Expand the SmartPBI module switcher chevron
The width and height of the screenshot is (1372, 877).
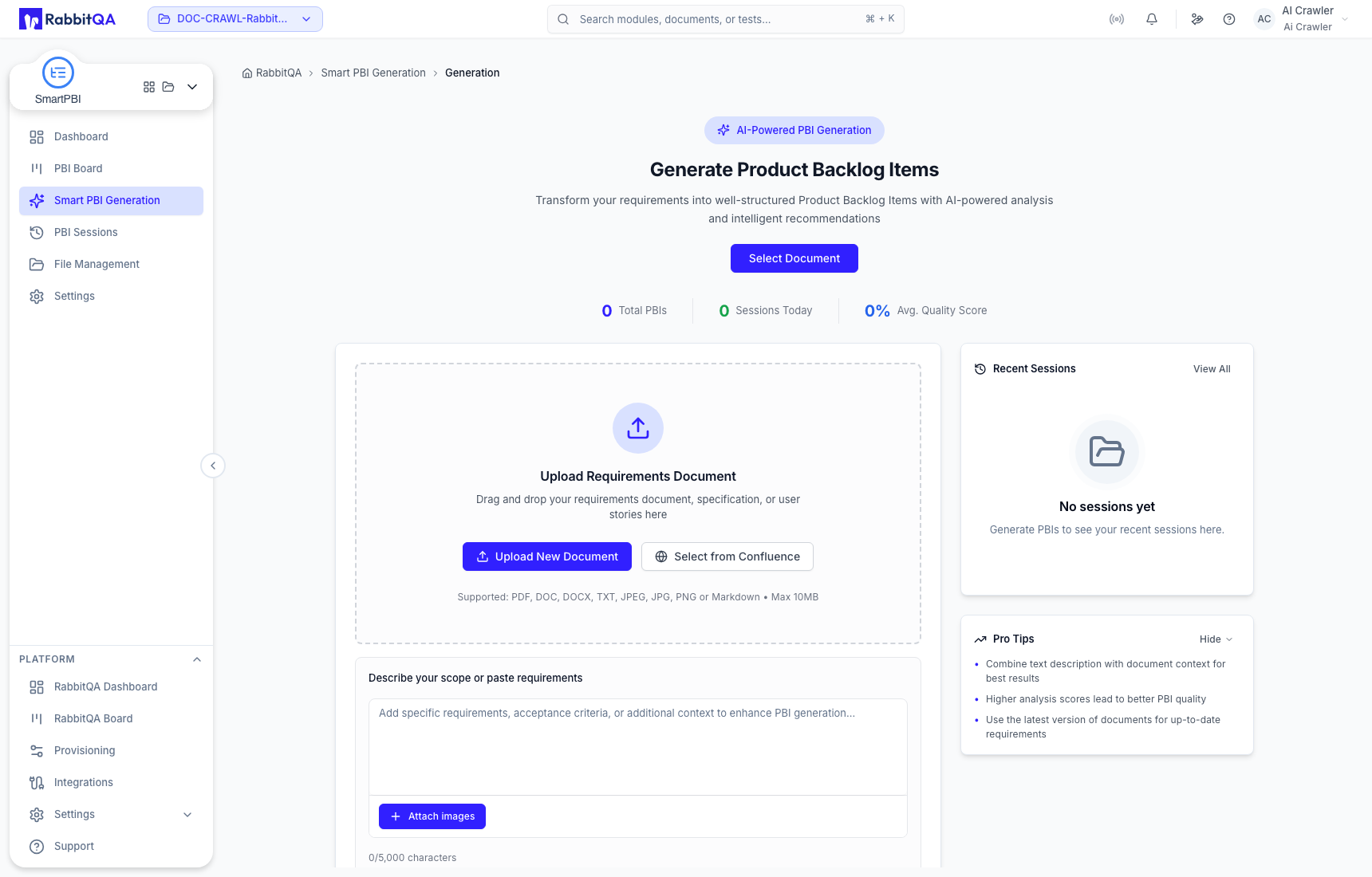192,87
